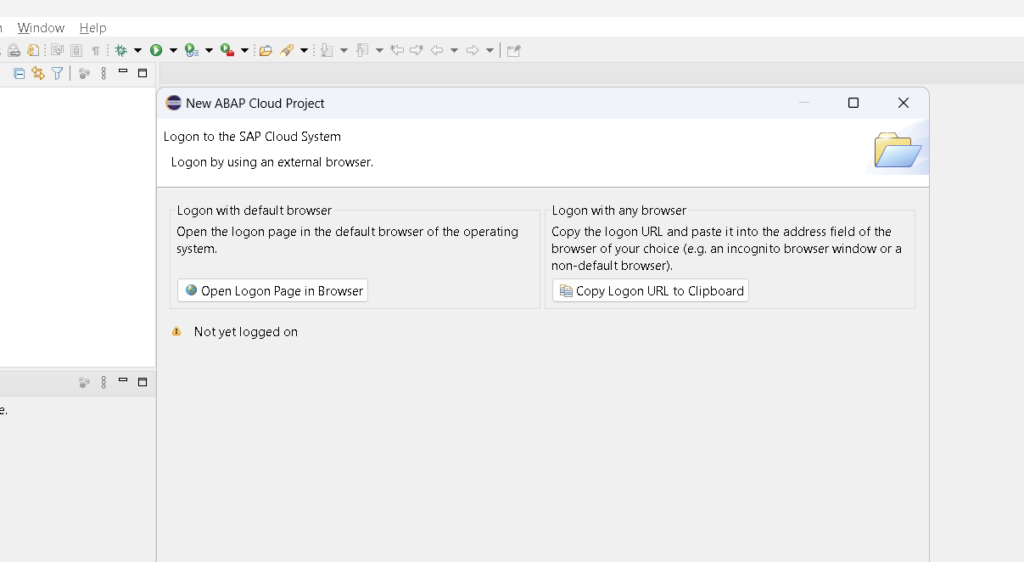Image resolution: width=1024 pixels, height=562 pixels.
Task: Open the top explorer panel's View Menu
Action: pos(103,73)
